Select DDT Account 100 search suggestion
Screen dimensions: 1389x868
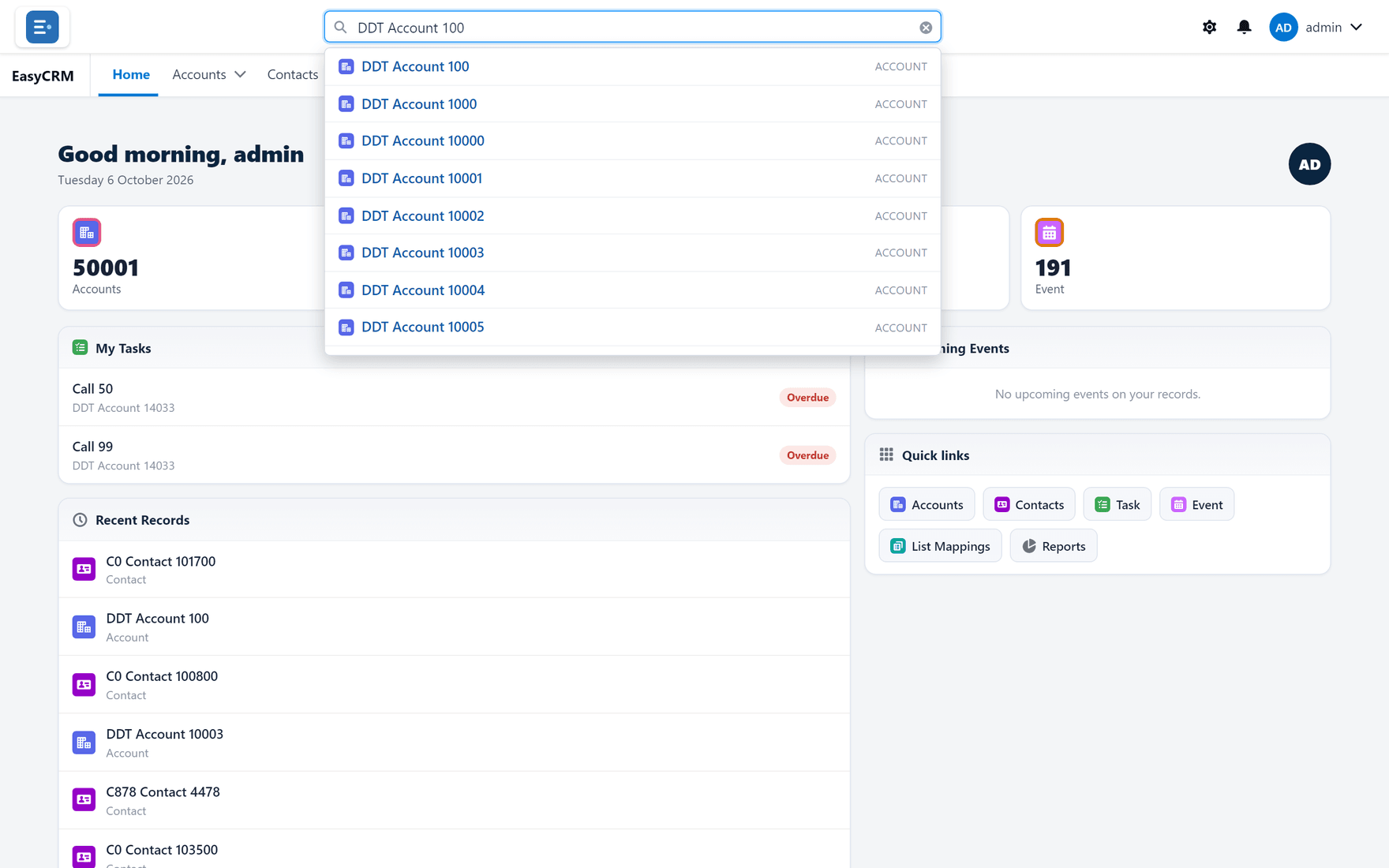[x=632, y=66]
